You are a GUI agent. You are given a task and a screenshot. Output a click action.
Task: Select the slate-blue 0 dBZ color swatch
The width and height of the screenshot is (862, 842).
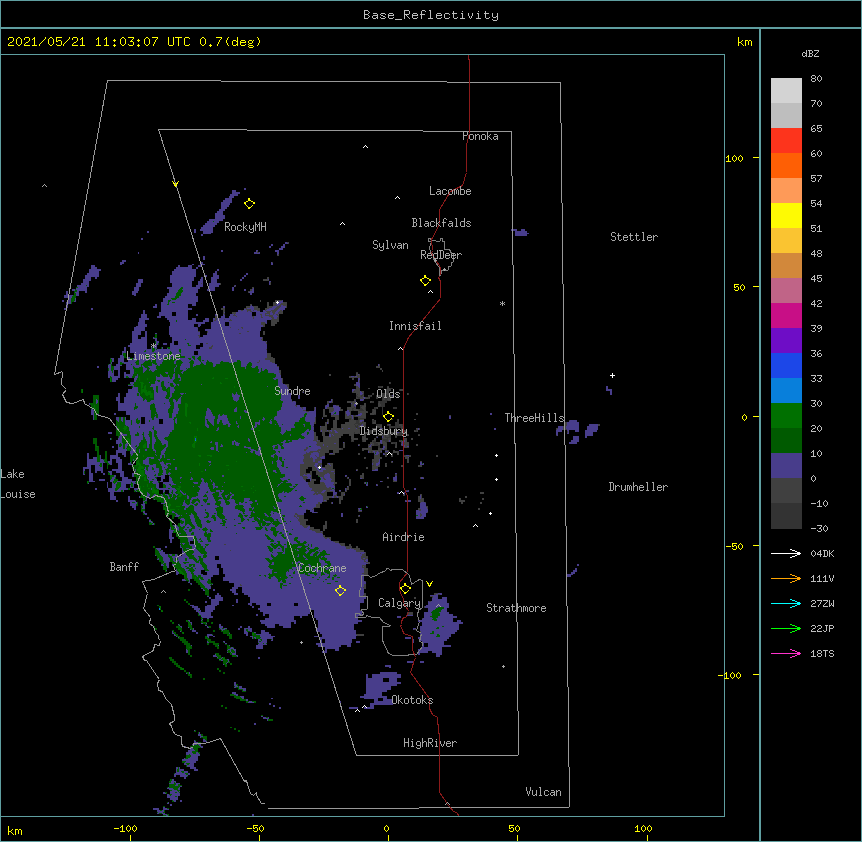pyautogui.click(x=786, y=466)
